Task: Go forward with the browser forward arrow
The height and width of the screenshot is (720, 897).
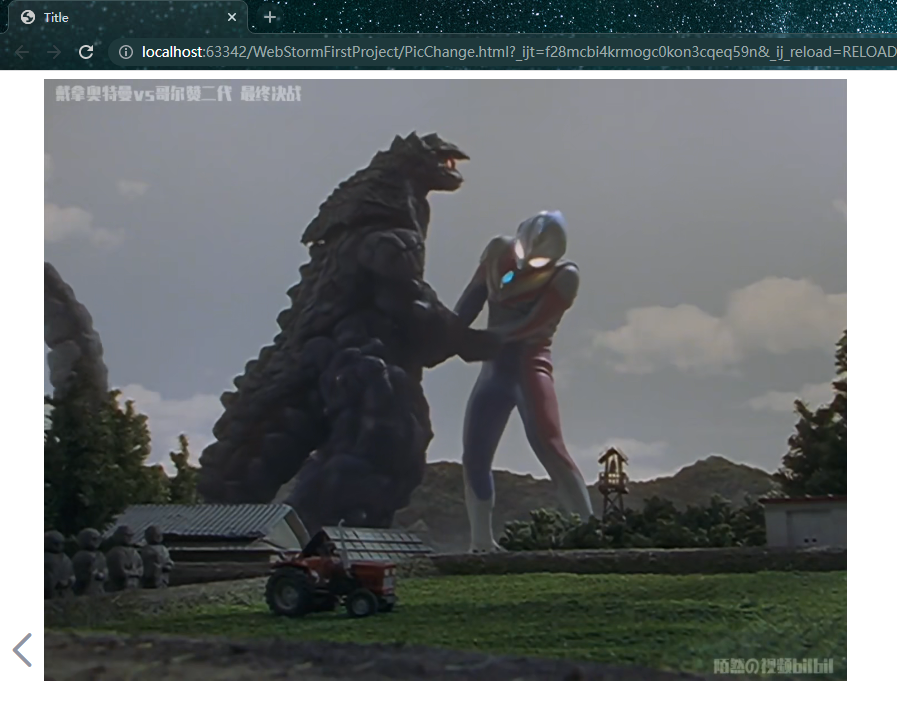Action: coord(54,52)
